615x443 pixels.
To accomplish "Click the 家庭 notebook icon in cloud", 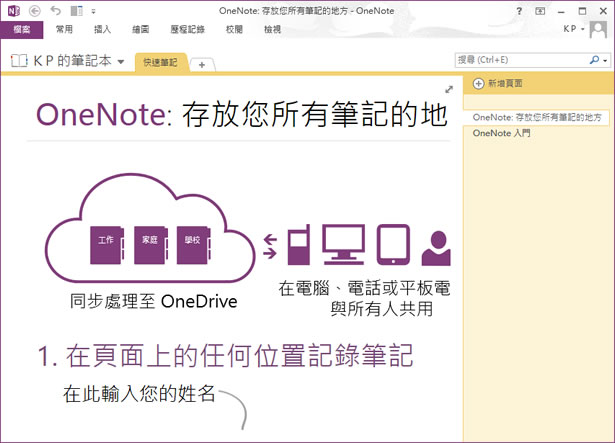I will [x=151, y=245].
